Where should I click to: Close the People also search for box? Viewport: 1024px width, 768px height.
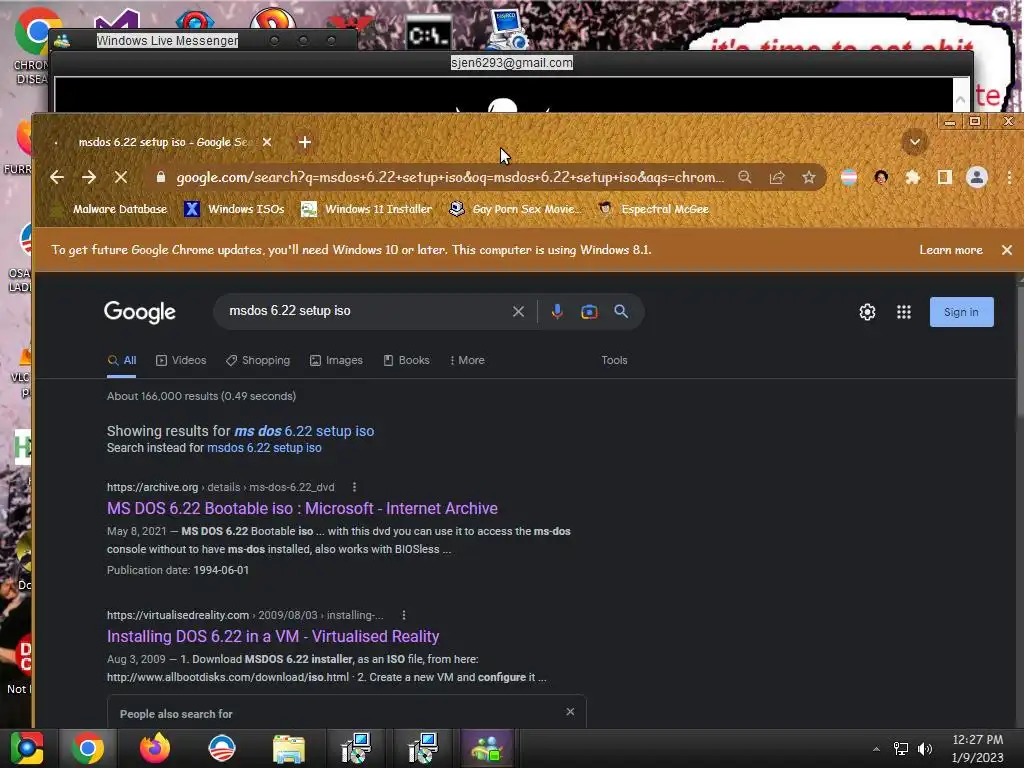570,712
